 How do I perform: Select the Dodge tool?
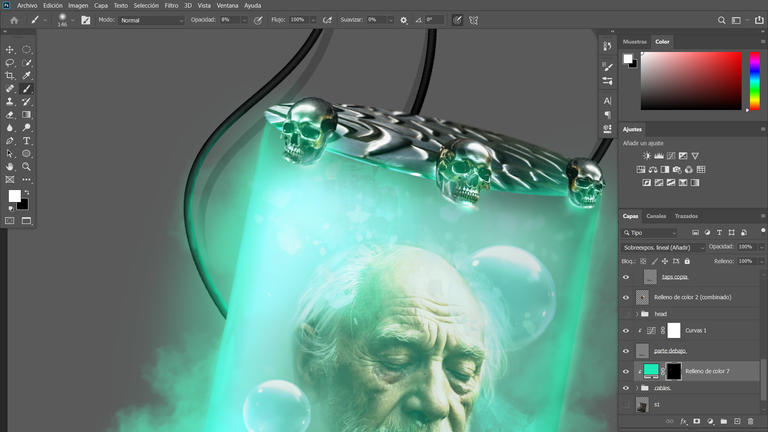(x=26, y=127)
